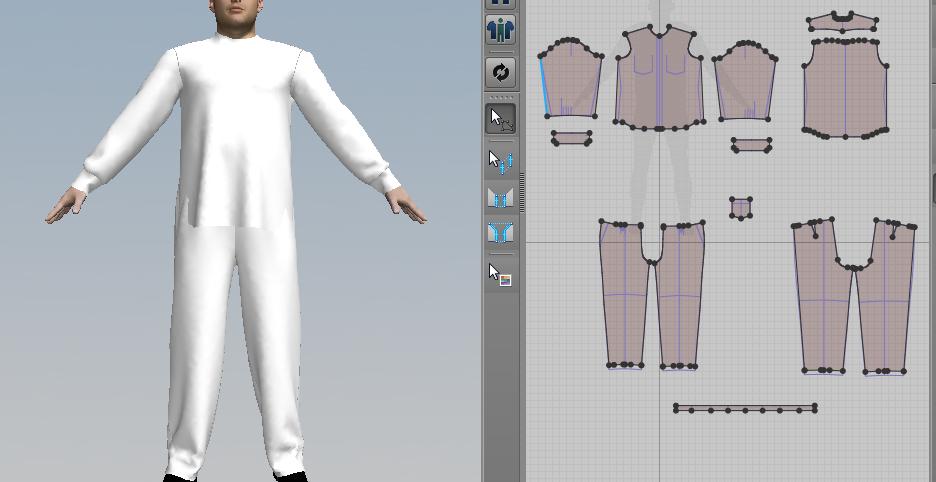Click the highlighted blue edge of left sleeve

click(544, 87)
